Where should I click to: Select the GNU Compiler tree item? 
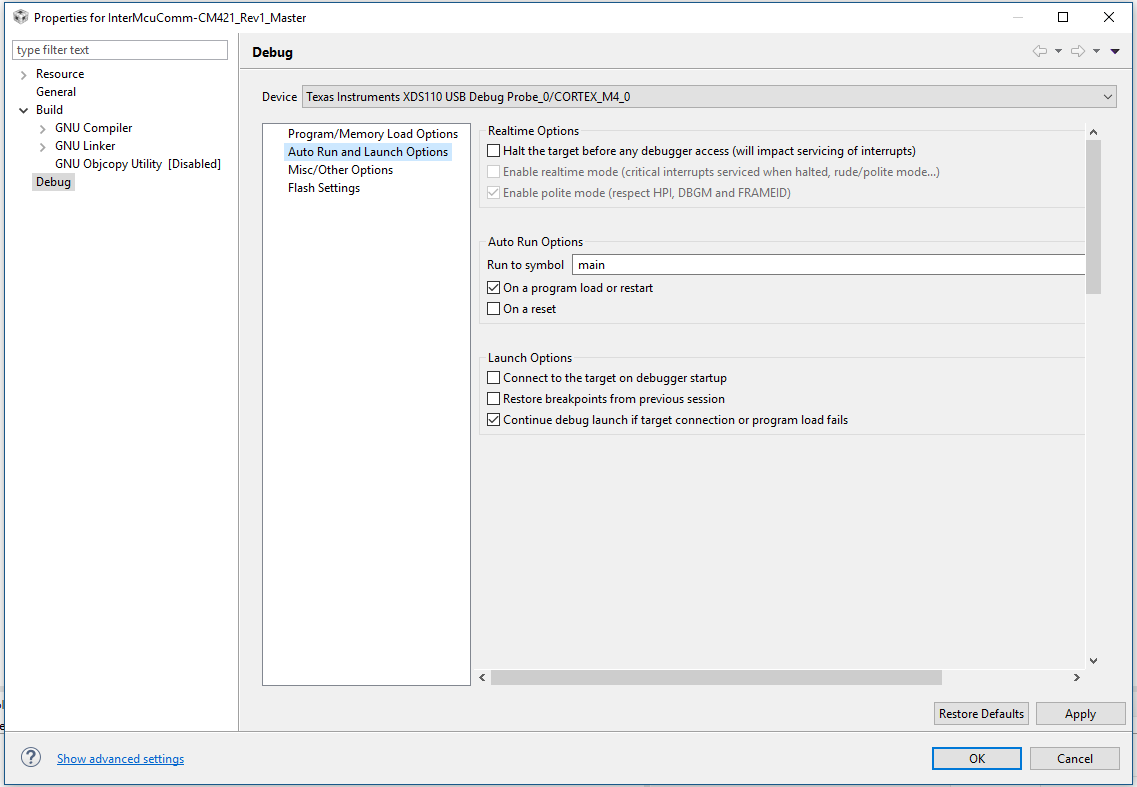[x=94, y=128]
